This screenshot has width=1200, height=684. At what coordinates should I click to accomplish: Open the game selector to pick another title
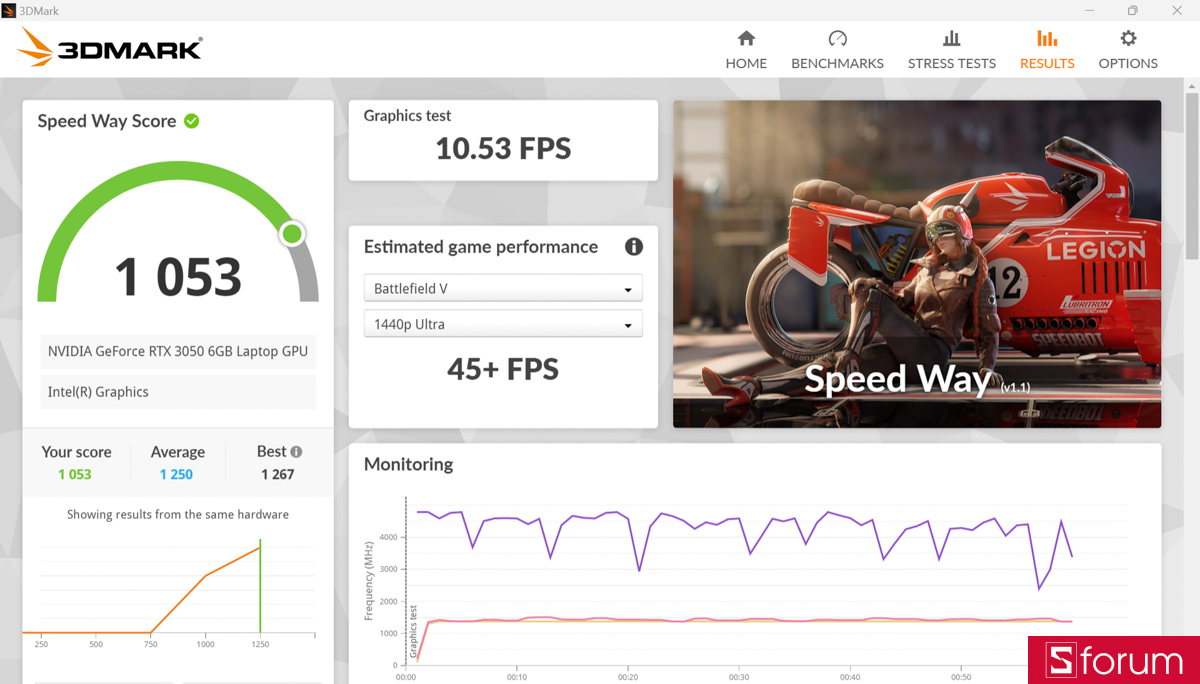pyautogui.click(x=502, y=288)
